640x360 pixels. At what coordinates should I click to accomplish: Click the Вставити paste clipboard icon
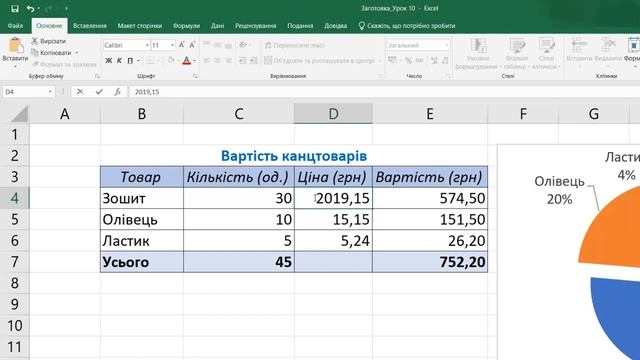pos(16,45)
